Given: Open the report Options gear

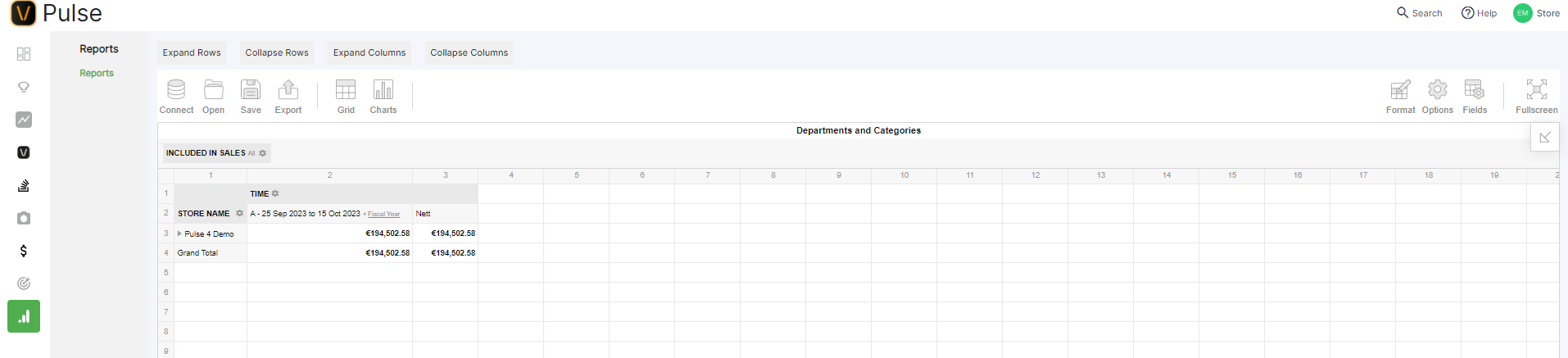Looking at the screenshot, I should pos(1437,90).
